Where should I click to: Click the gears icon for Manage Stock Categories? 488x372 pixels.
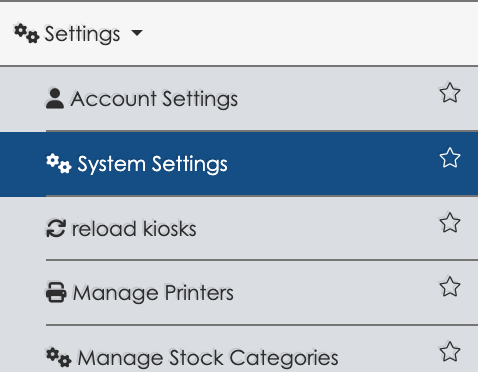59,357
